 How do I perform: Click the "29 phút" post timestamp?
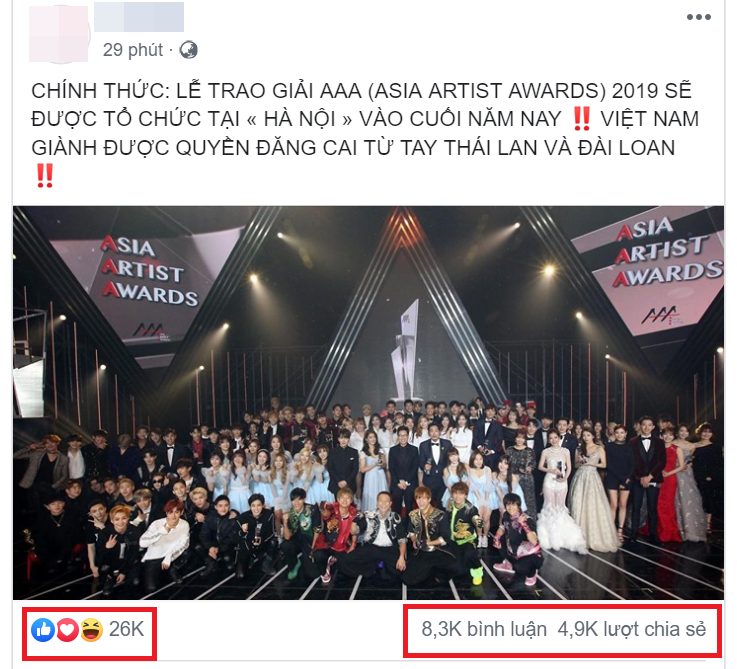click(133, 50)
